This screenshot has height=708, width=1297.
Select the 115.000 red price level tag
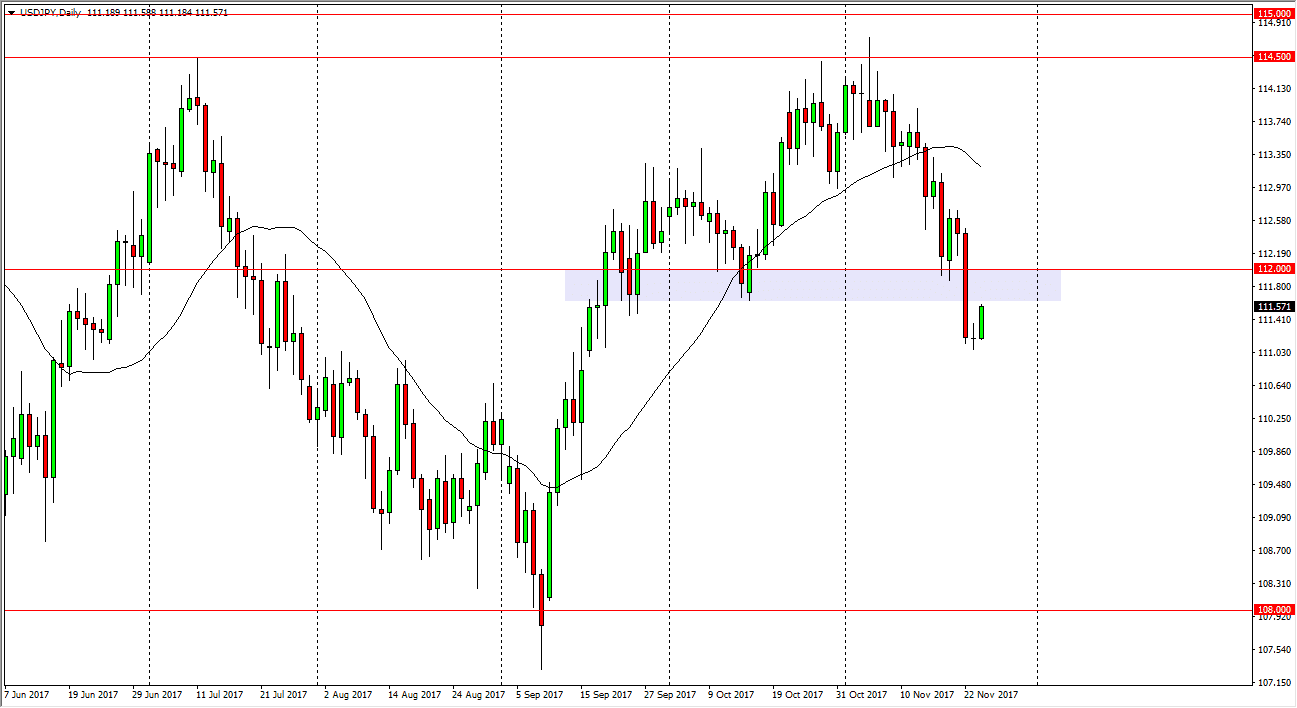point(1273,14)
